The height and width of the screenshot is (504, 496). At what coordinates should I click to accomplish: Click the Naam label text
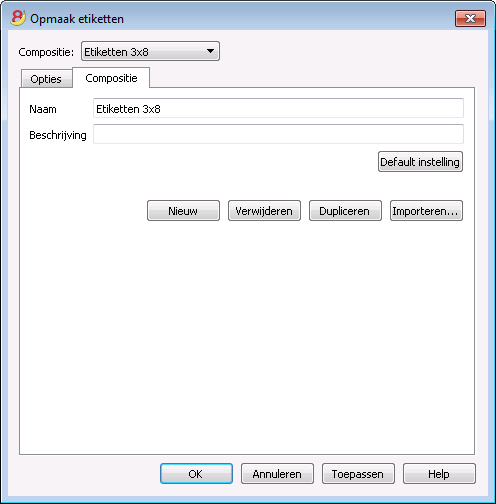pyautogui.click(x=43, y=109)
